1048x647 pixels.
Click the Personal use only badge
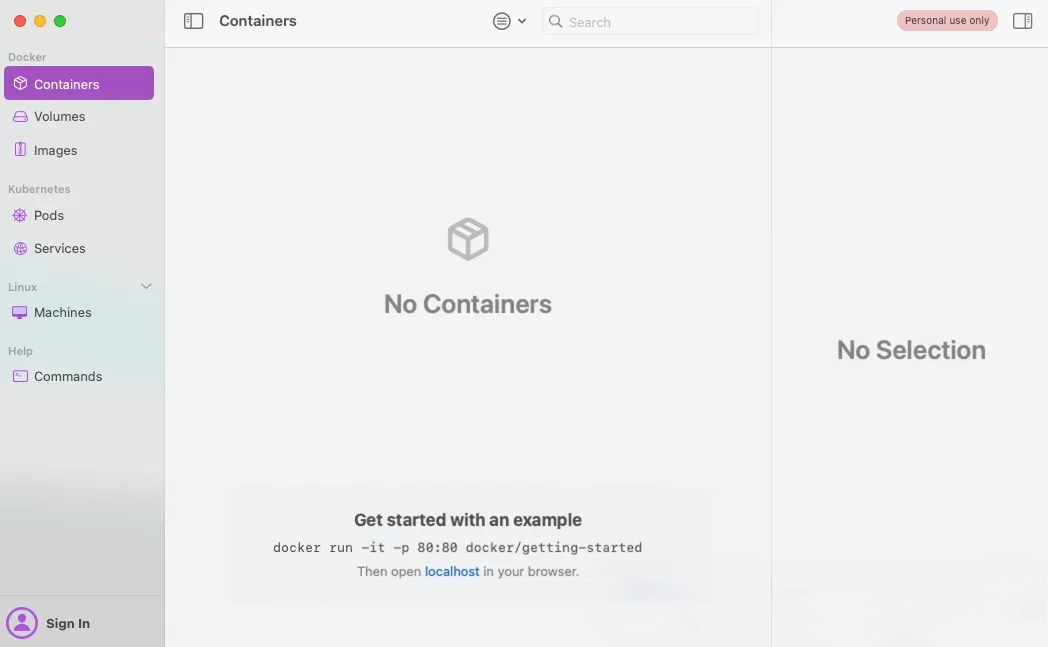click(x=947, y=21)
